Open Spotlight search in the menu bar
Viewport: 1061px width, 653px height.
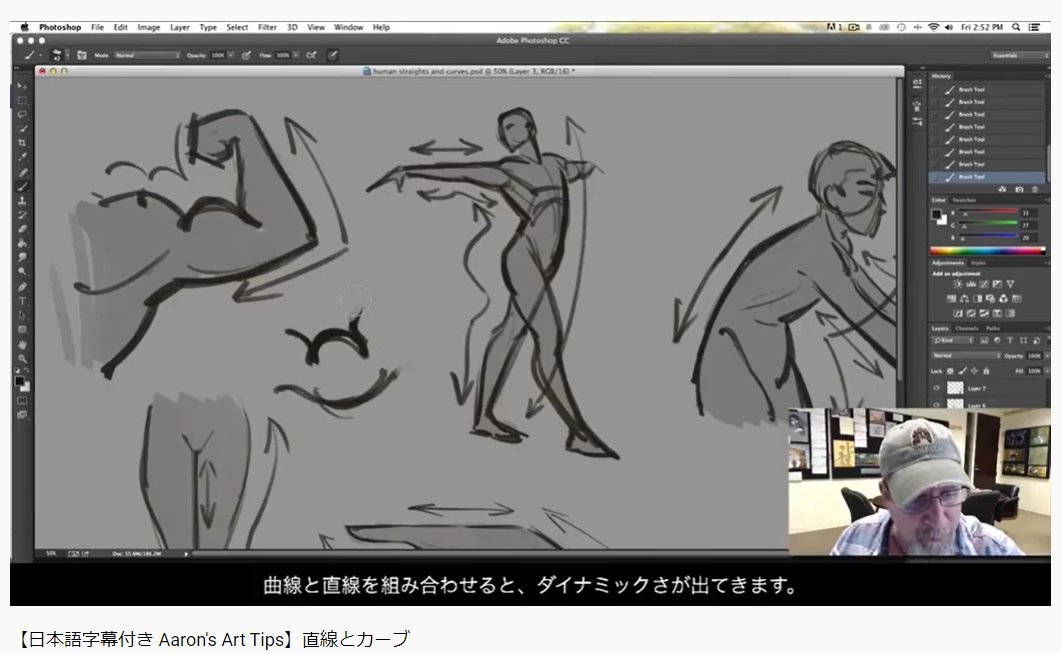(x=1016, y=28)
